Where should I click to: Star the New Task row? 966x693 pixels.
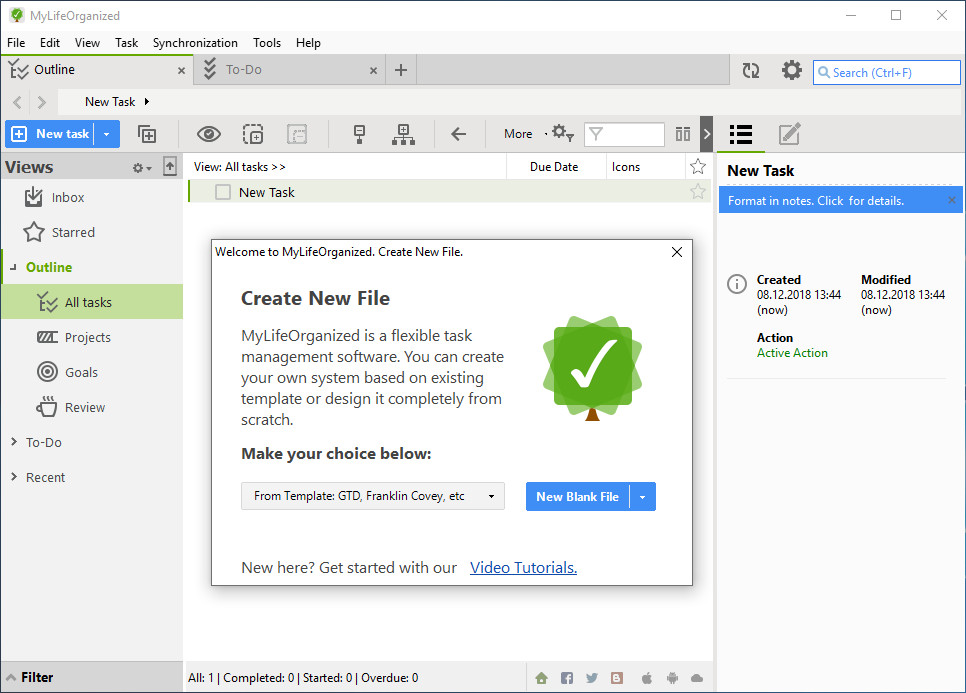coord(697,192)
